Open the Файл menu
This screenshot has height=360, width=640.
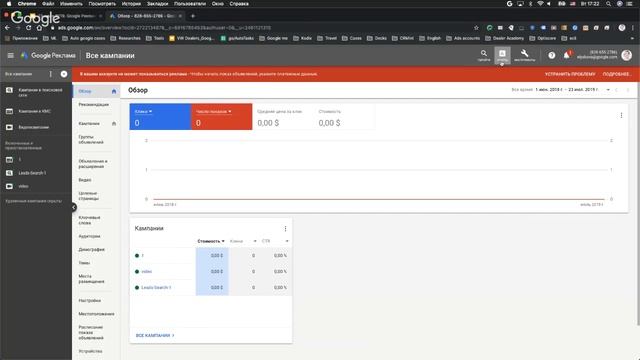coord(48,4)
